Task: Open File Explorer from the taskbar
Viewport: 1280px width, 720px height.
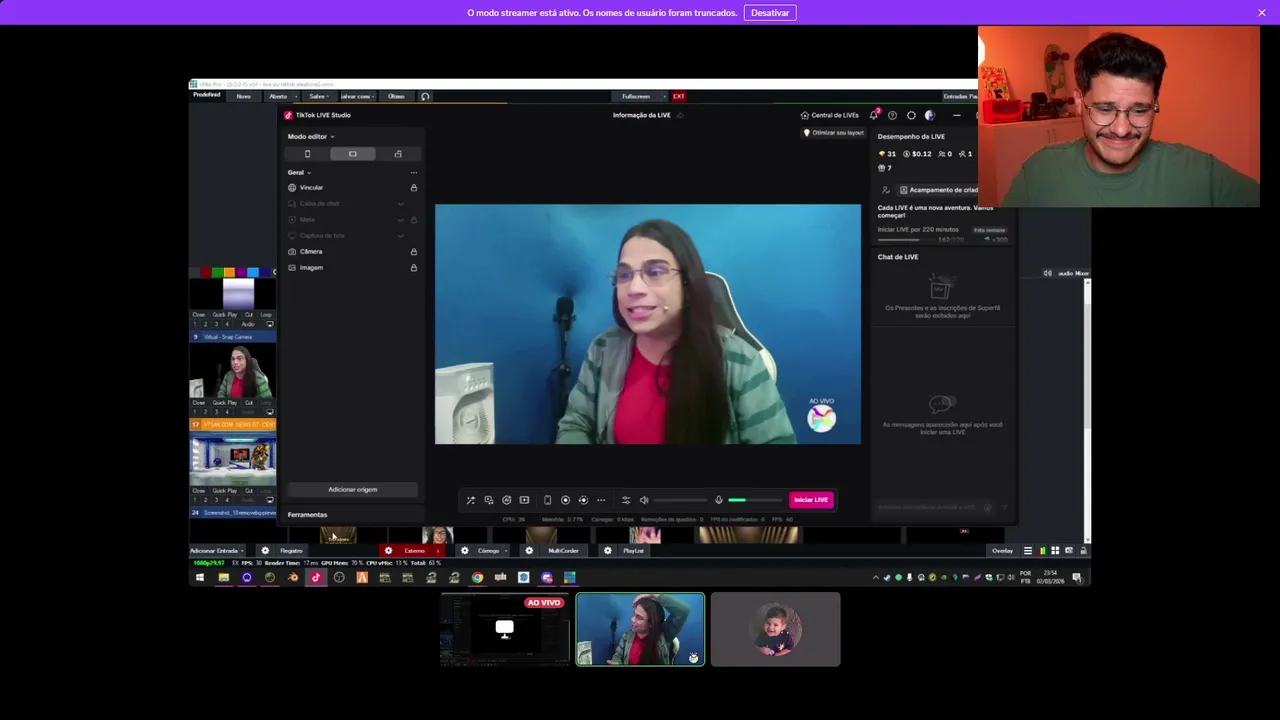Action: click(x=223, y=577)
